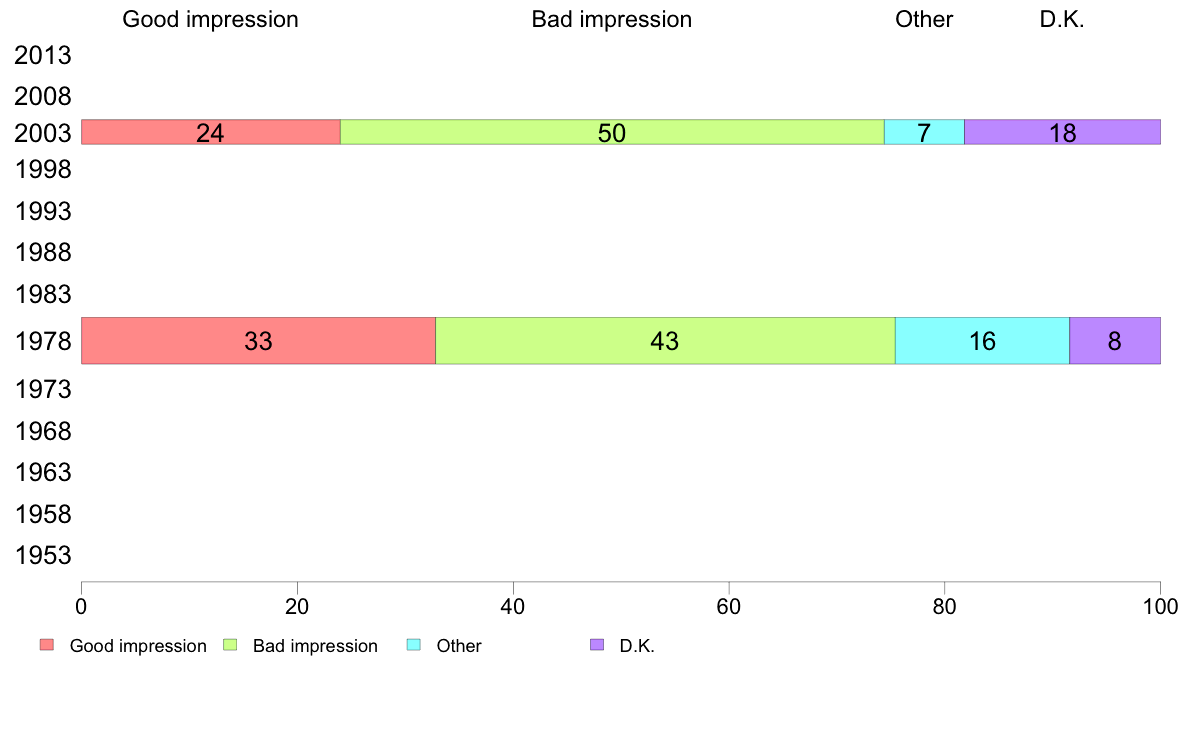Click the D.K. header at top
This screenshot has height=736, width=1188.
pos(1062,20)
